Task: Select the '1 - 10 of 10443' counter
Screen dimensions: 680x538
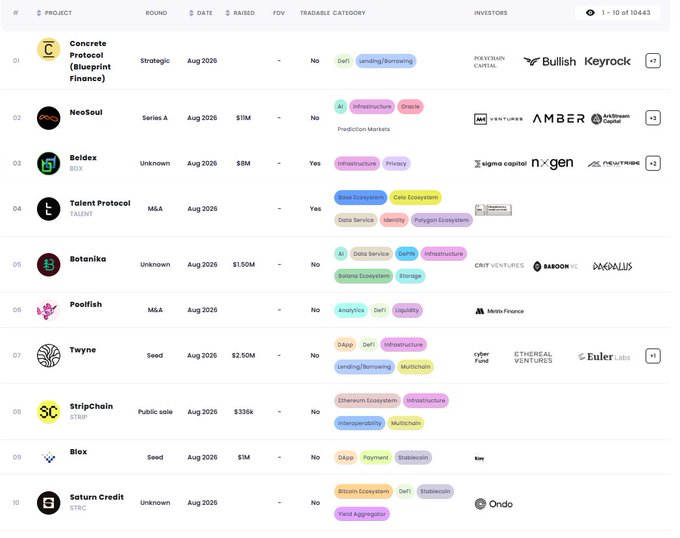Action: (x=626, y=13)
